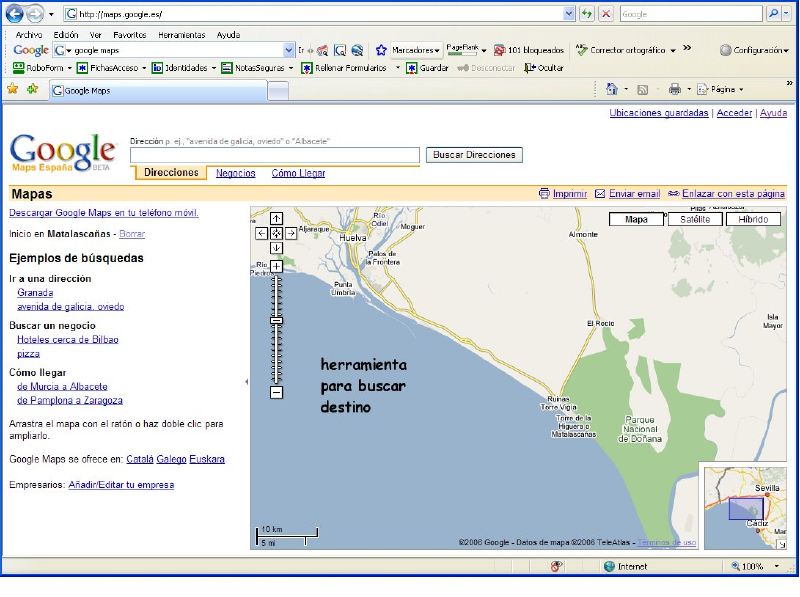Click the Buscar Direcciones button

[474, 155]
